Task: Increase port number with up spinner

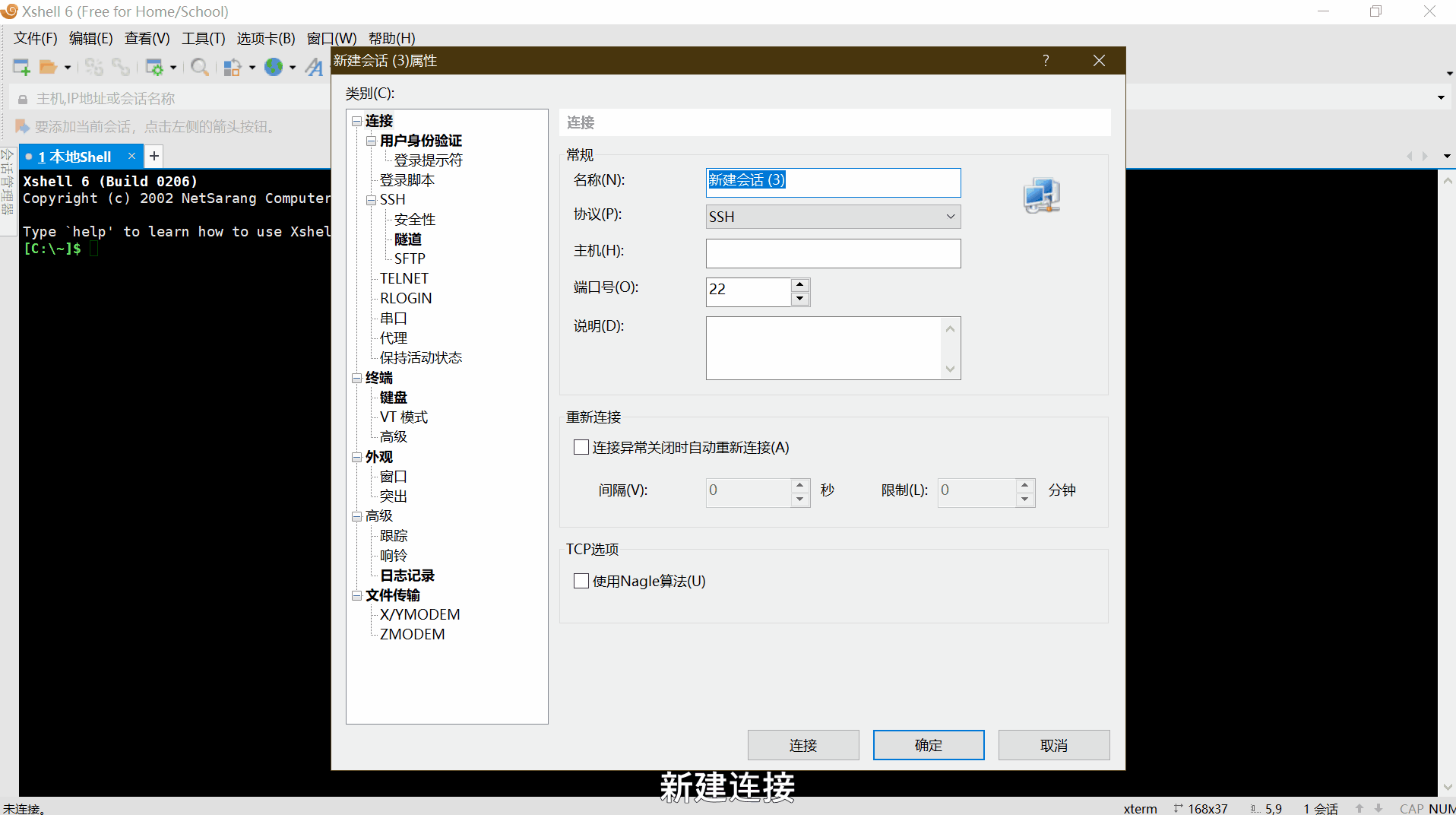Action: point(799,284)
